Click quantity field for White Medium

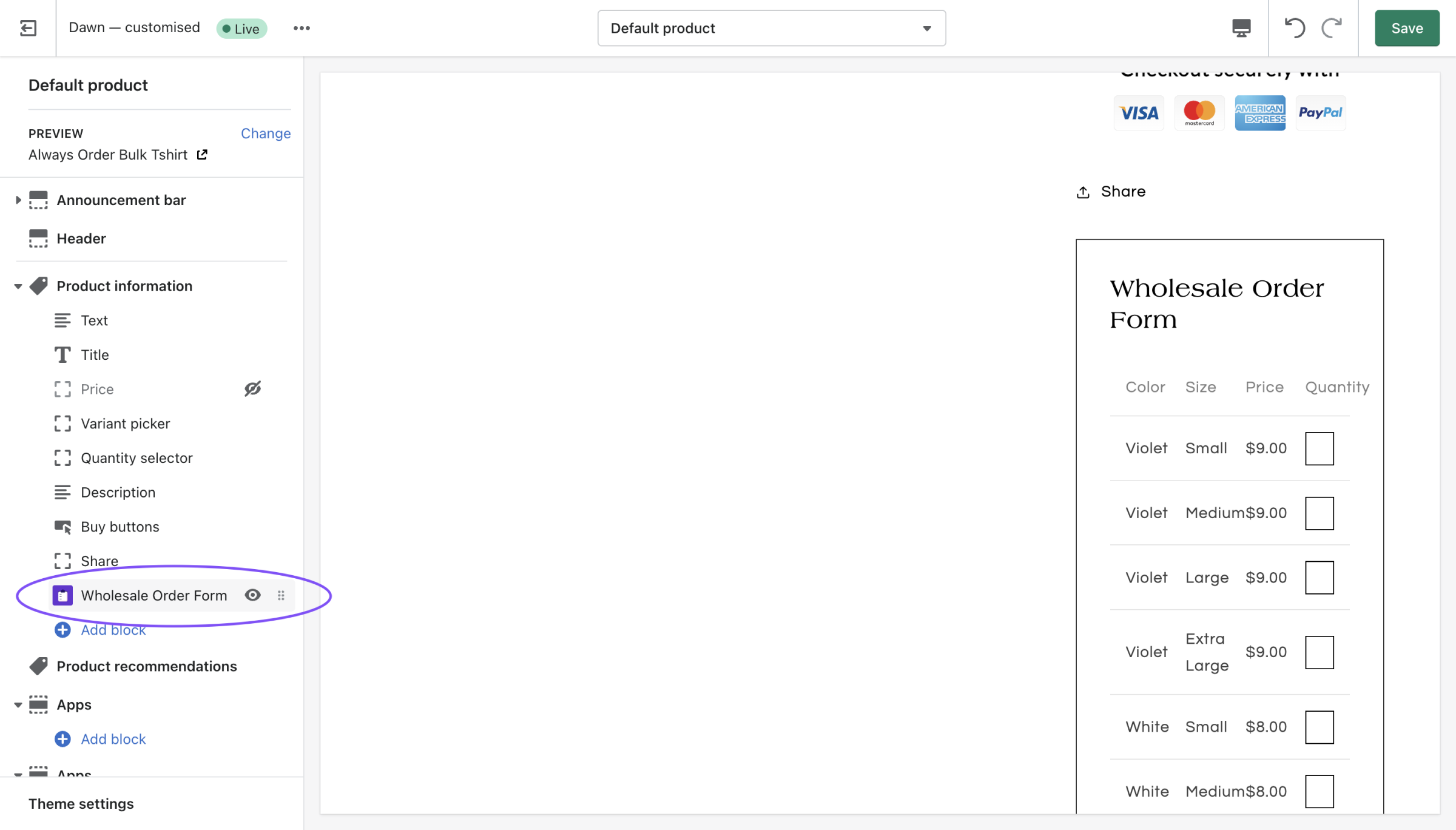click(1319, 791)
